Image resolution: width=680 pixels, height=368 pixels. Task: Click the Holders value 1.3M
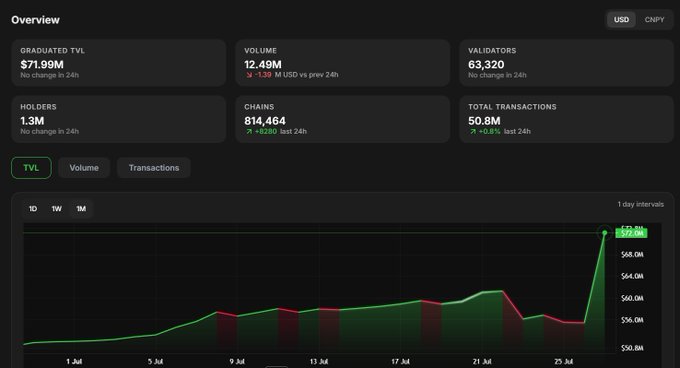[x=32, y=121]
